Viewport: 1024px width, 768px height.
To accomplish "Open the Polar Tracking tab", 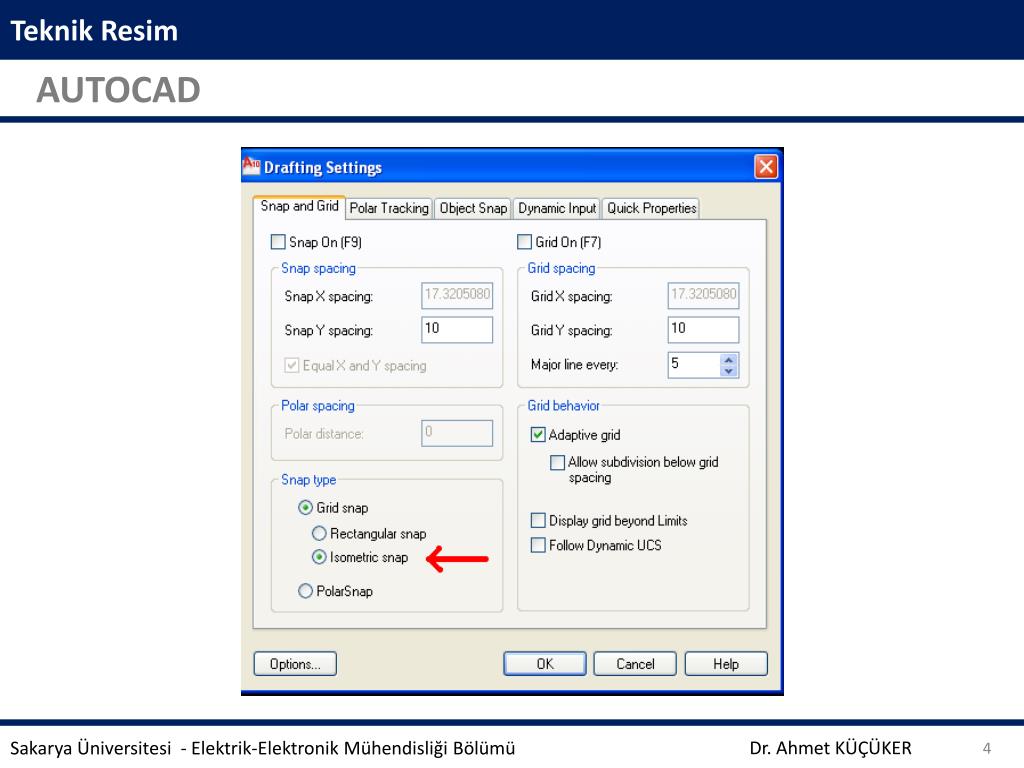I will [x=389, y=208].
